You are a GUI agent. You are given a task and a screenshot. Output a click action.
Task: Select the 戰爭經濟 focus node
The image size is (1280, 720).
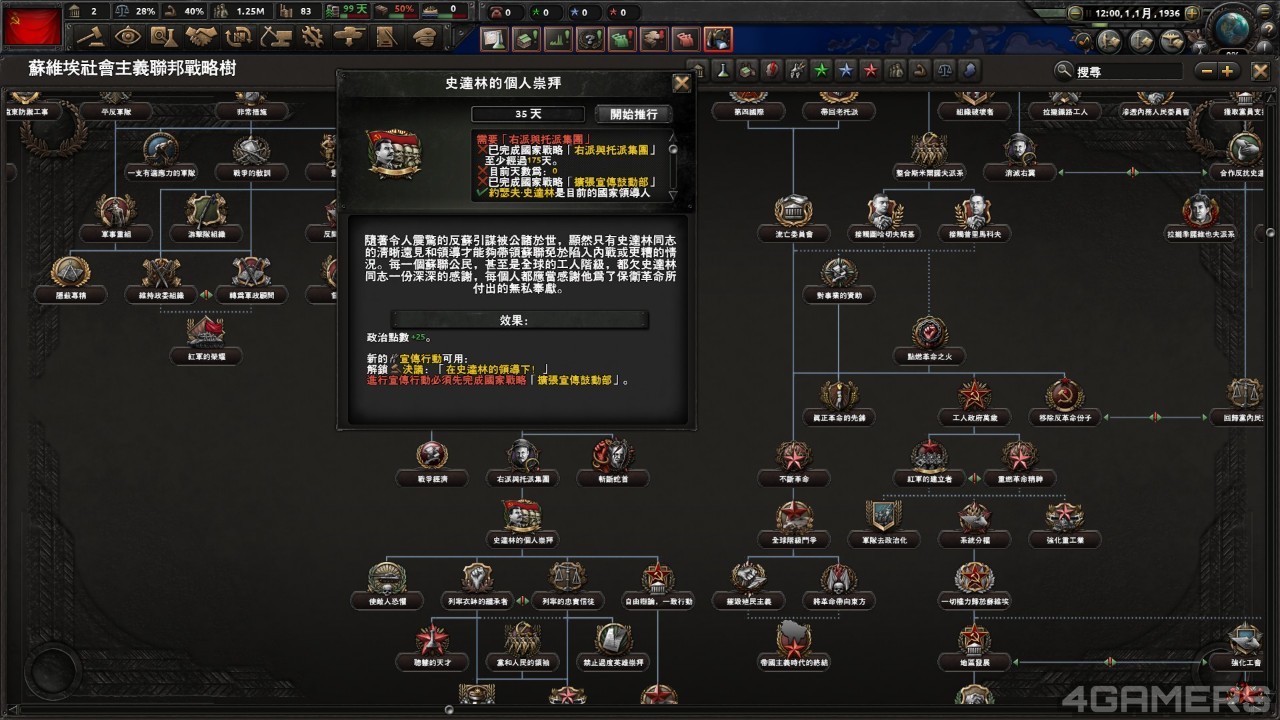point(431,463)
